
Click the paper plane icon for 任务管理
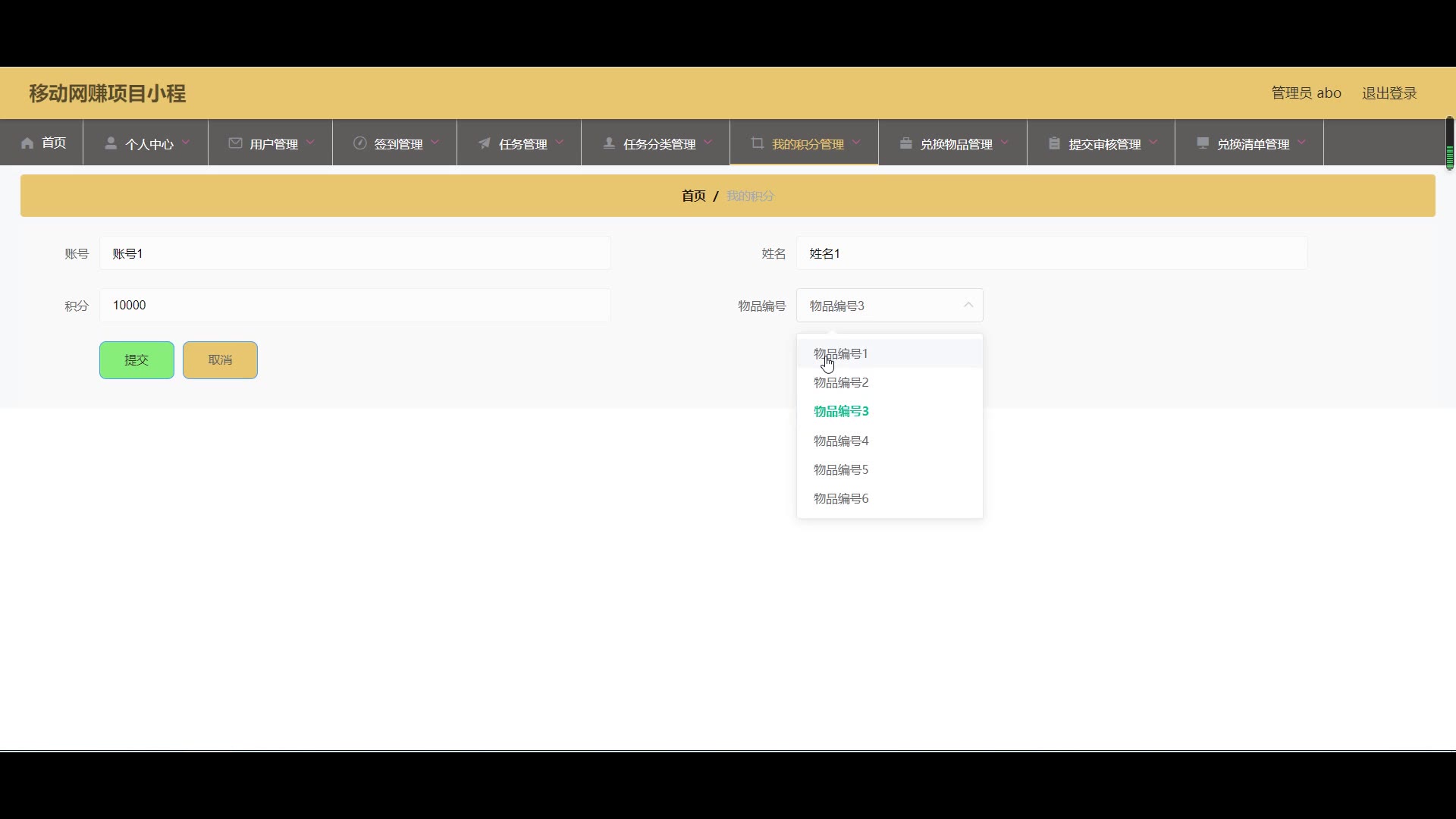coord(484,143)
